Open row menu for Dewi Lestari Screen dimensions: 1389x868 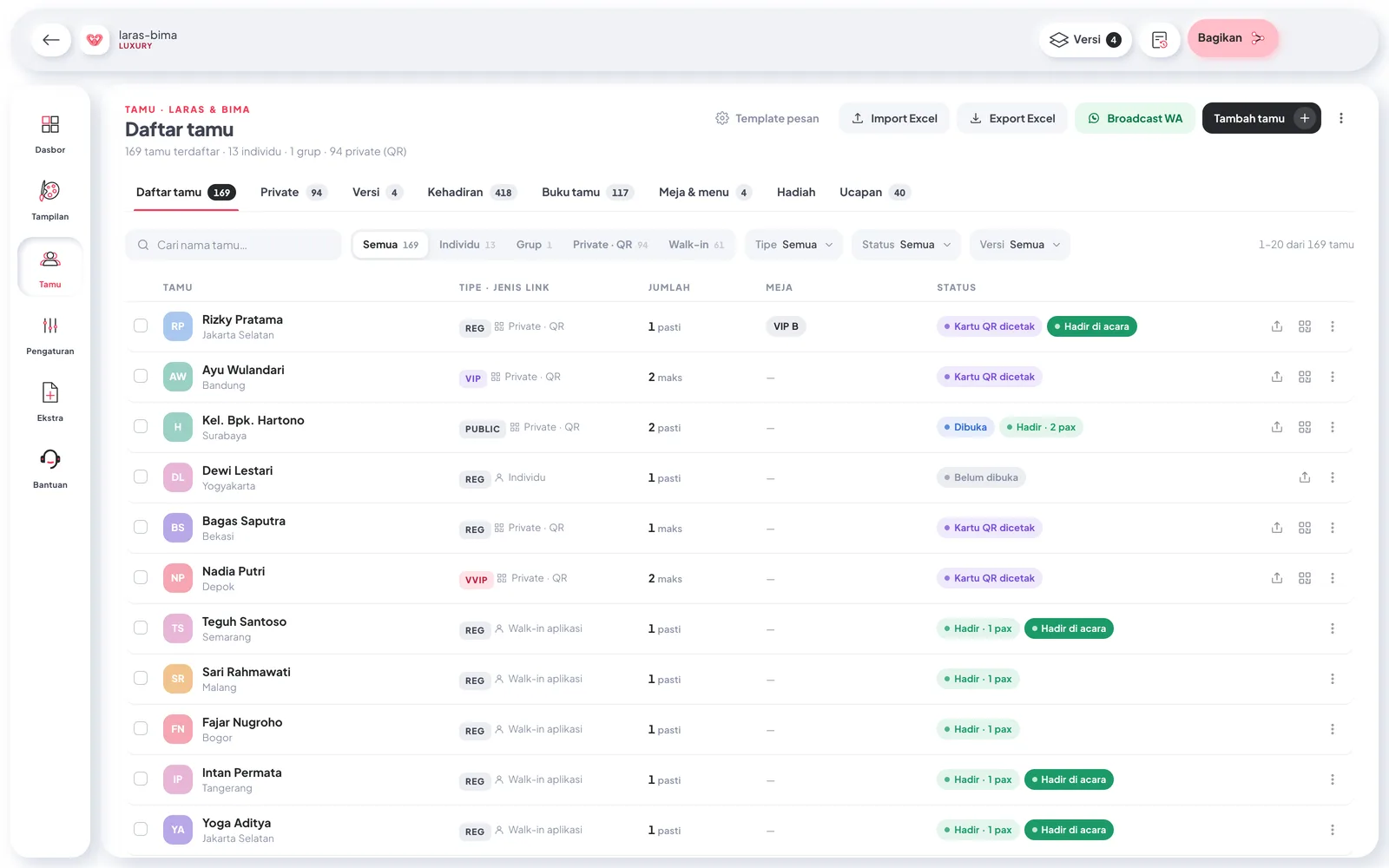click(x=1333, y=477)
